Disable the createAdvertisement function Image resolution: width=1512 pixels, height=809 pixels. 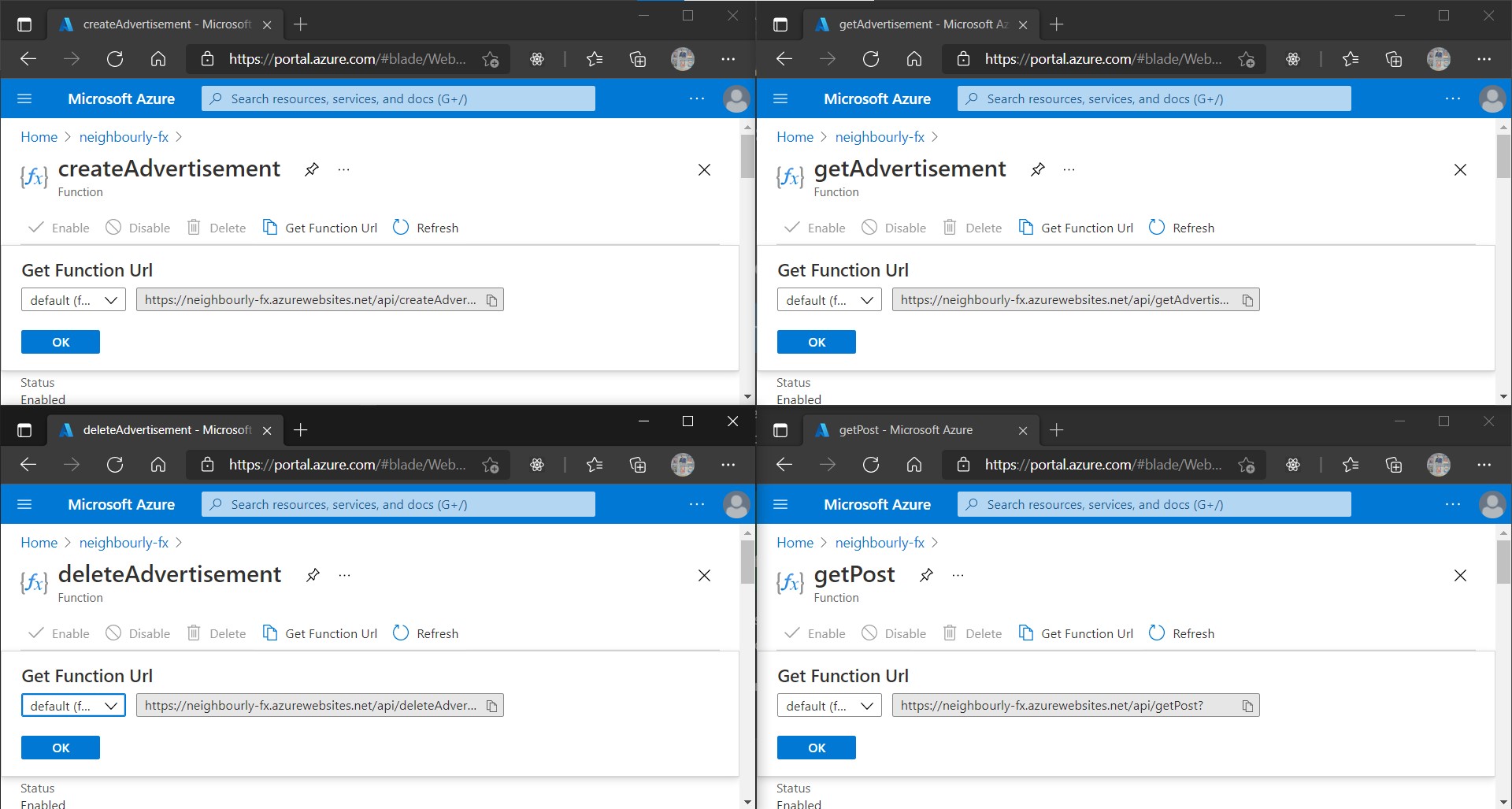(x=138, y=228)
